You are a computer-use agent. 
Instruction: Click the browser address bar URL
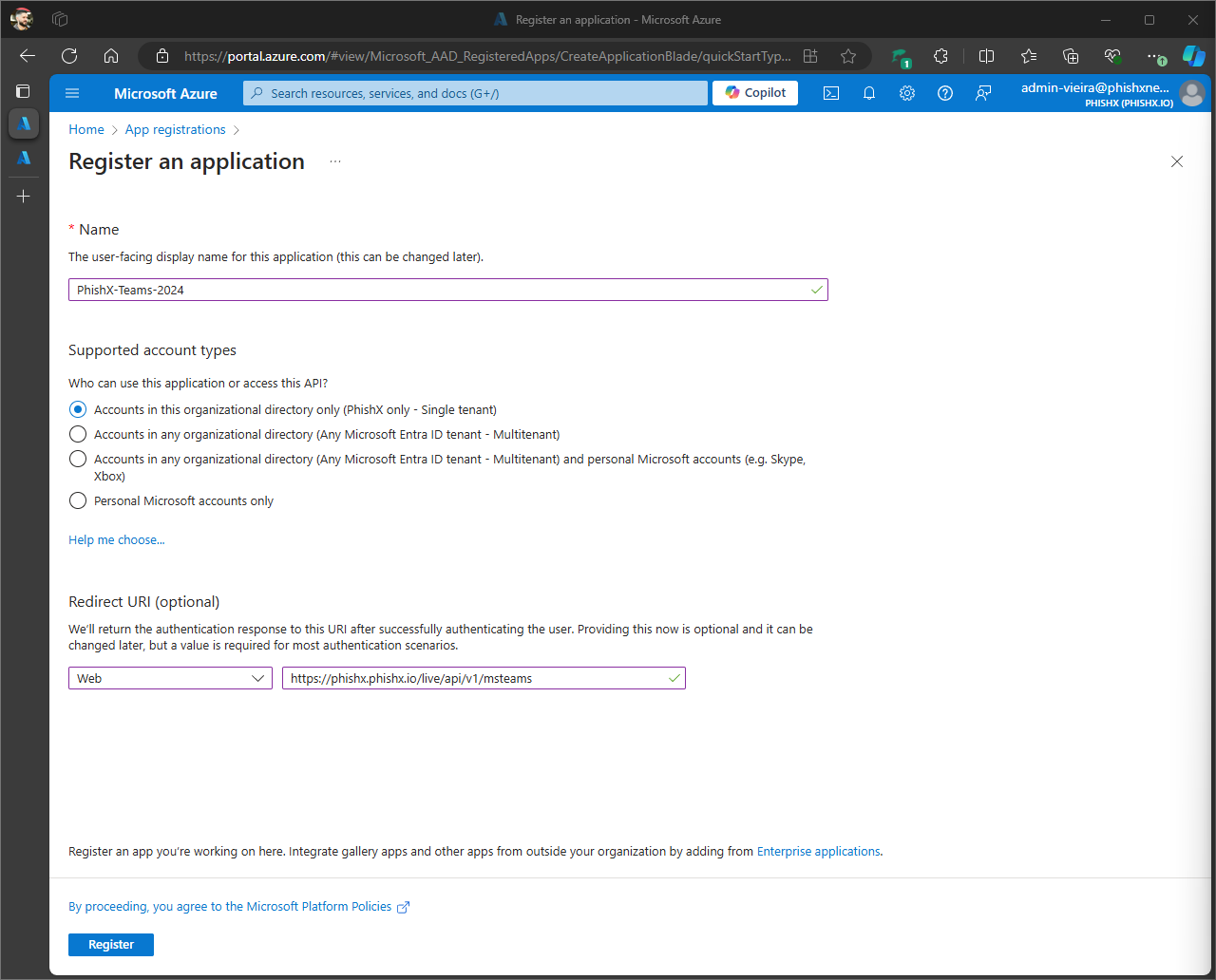coord(487,56)
